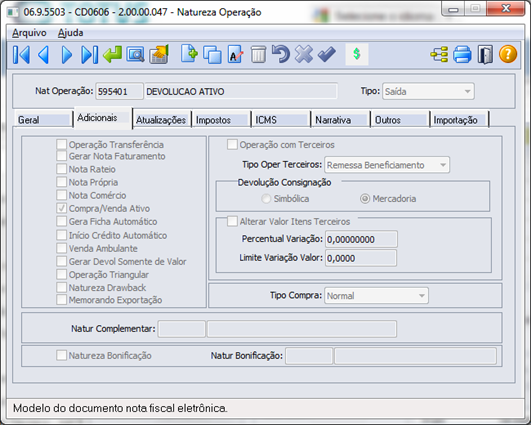The width and height of the screenshot is (531, 425).
Task: Toggle Gerar Devol Somente de Valor checkbox
Action: tap(62, 261)
